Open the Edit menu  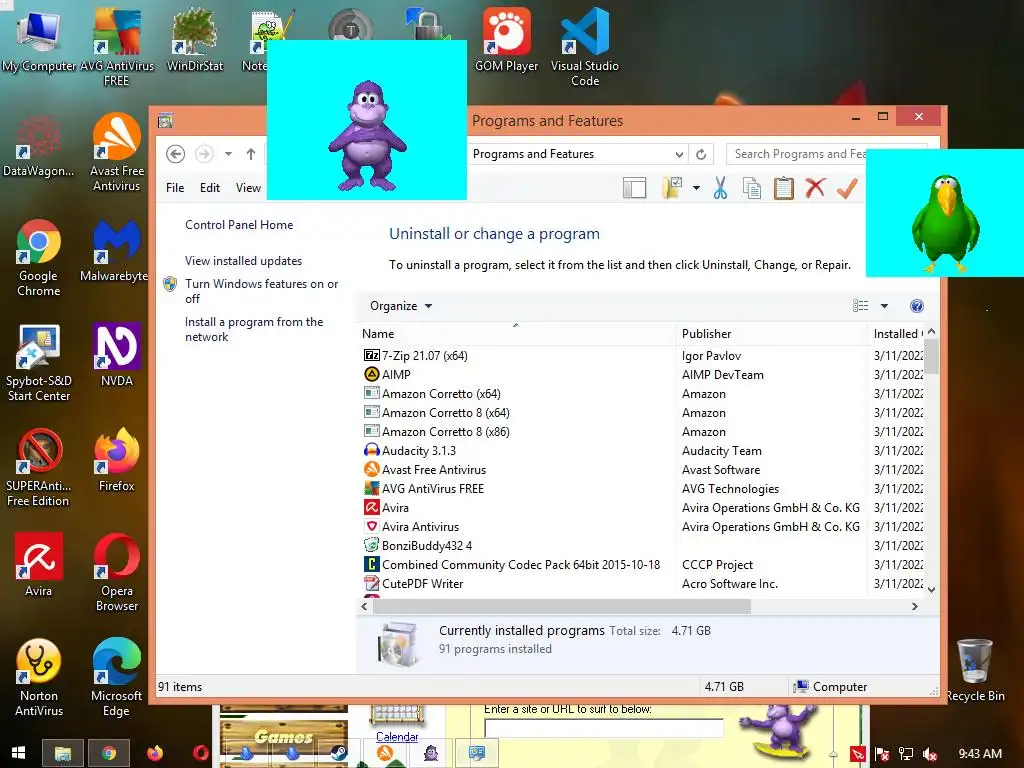(x=210, y=187)
